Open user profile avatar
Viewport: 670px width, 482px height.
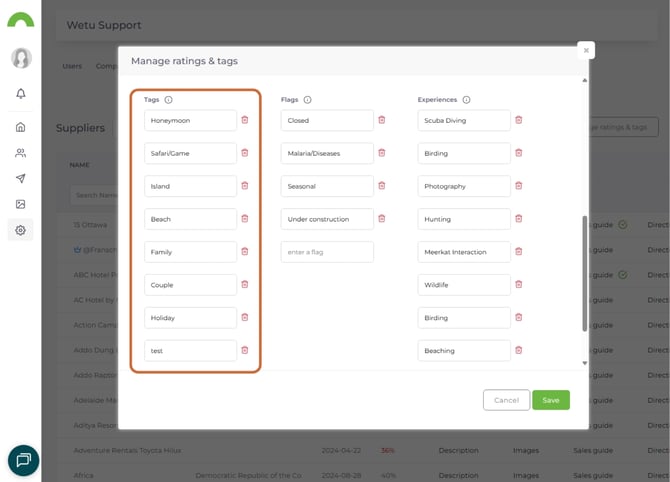(21, 58)
